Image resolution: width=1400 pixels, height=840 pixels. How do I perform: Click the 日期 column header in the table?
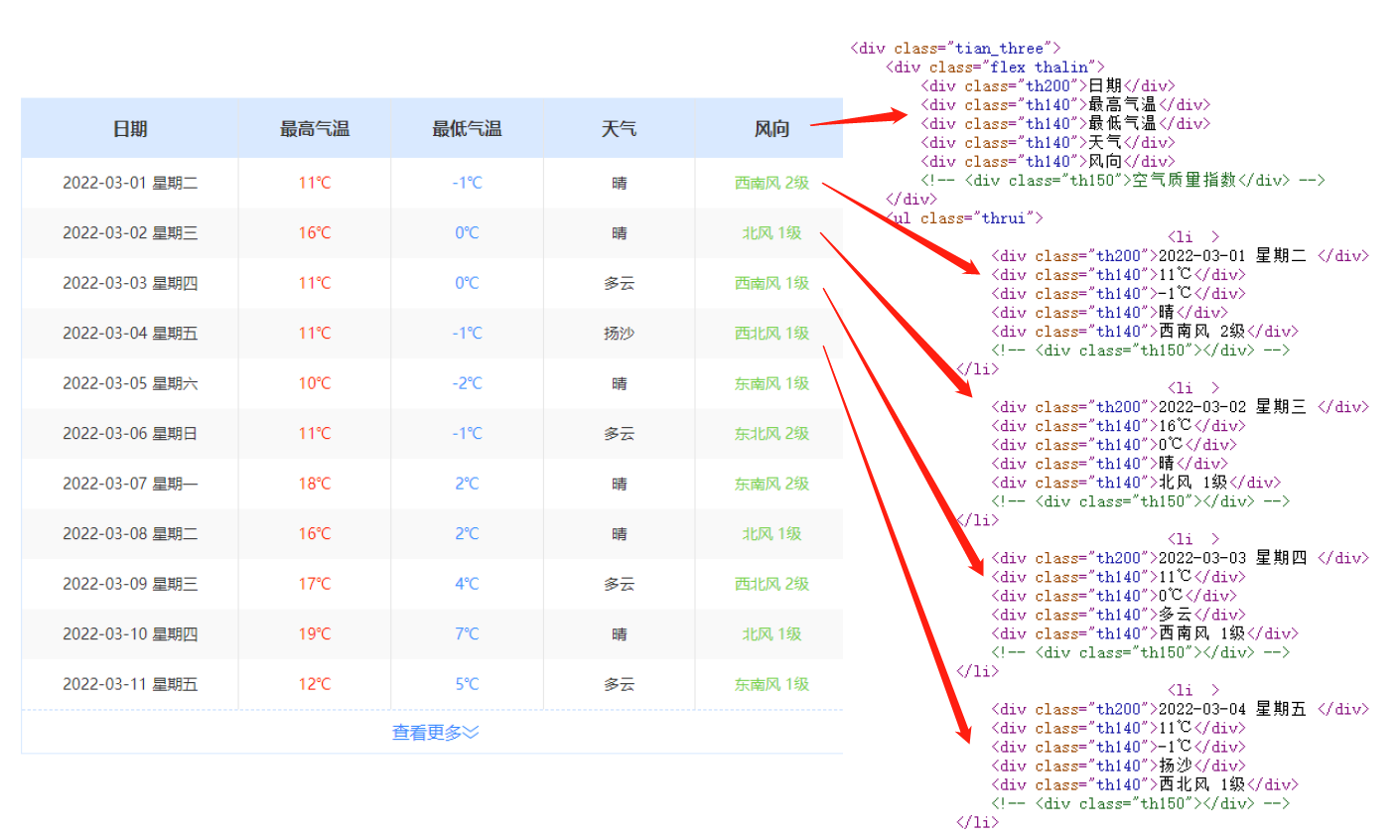130,129
